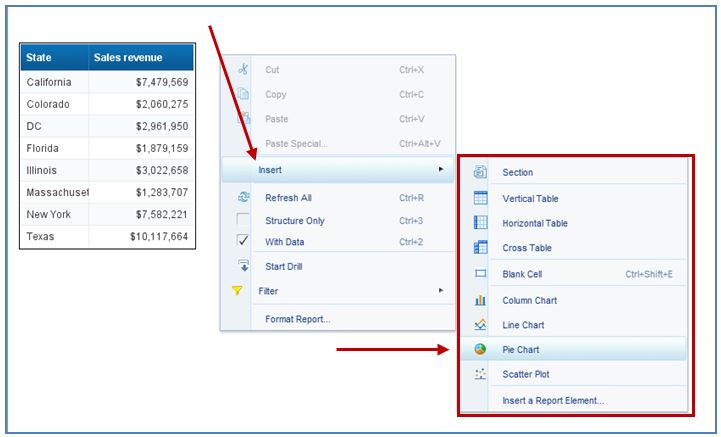Insert a Column Chart
This screenshot has width=721, height=437.
(x=573, y=300)
